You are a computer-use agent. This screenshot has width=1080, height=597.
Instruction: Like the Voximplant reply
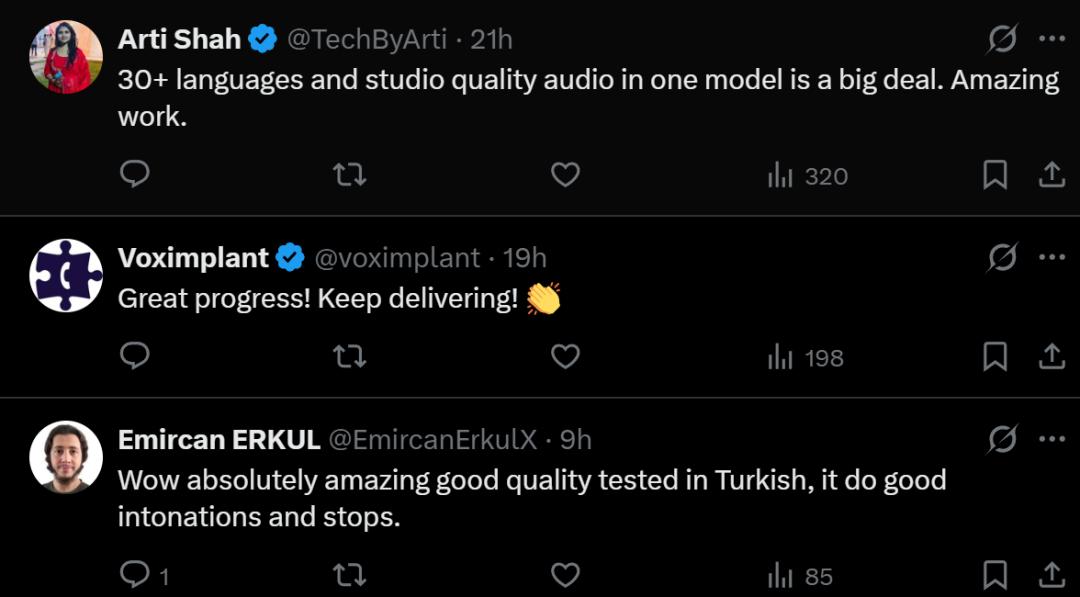[566, 357]
